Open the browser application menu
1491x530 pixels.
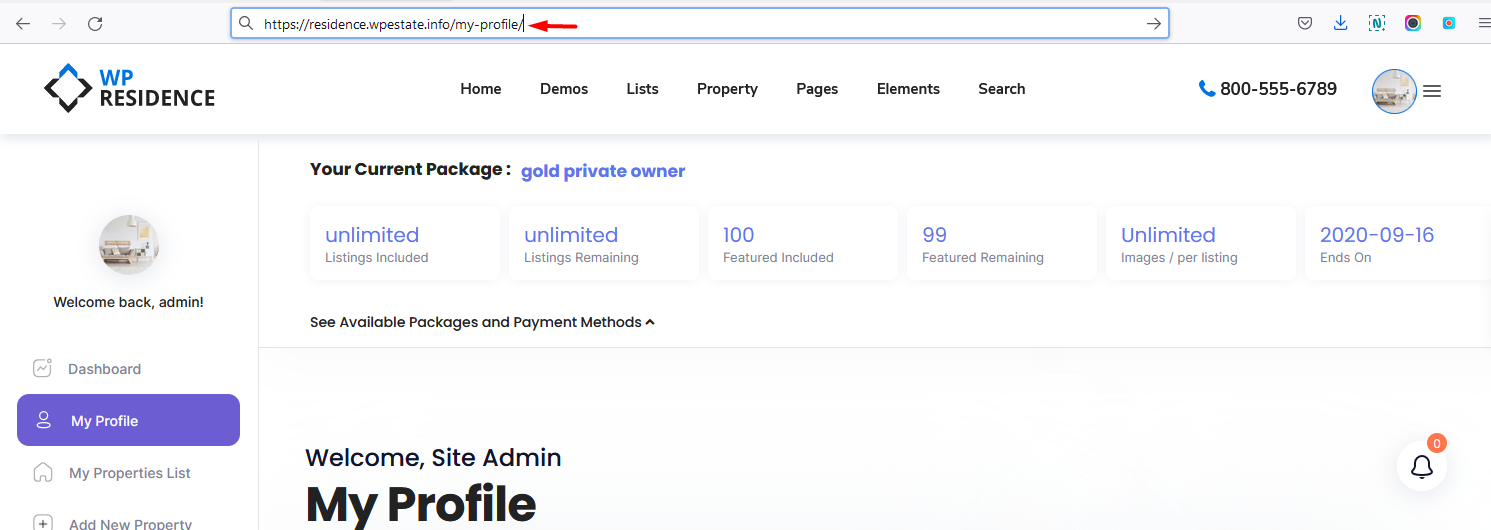(1484, 24)
